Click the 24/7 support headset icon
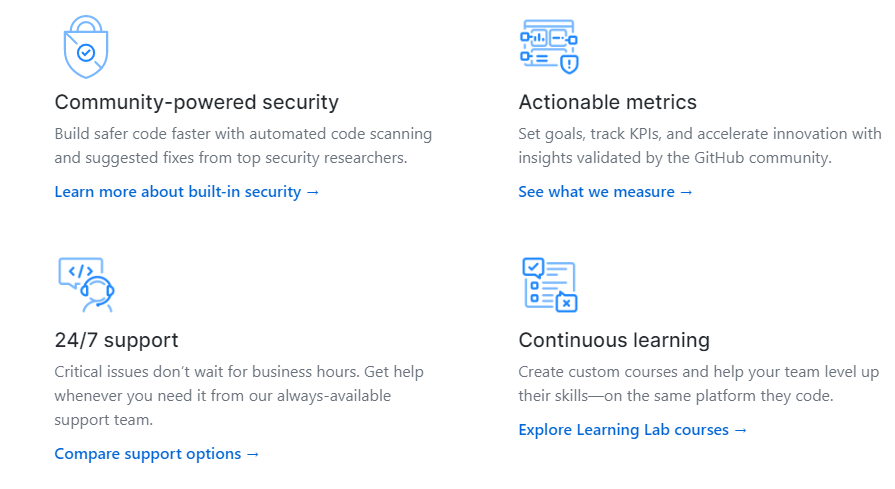The height and width of the screenshot is (489, 895). [x=86, y=285]
